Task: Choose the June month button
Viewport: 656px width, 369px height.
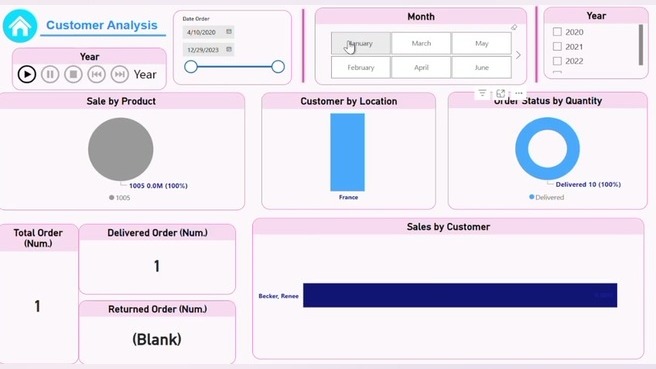Action: point(482,67)
